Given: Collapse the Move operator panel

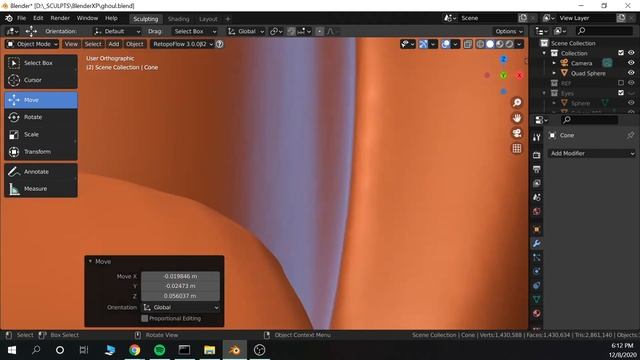Looking at the screenshot, I should point(91,261).
